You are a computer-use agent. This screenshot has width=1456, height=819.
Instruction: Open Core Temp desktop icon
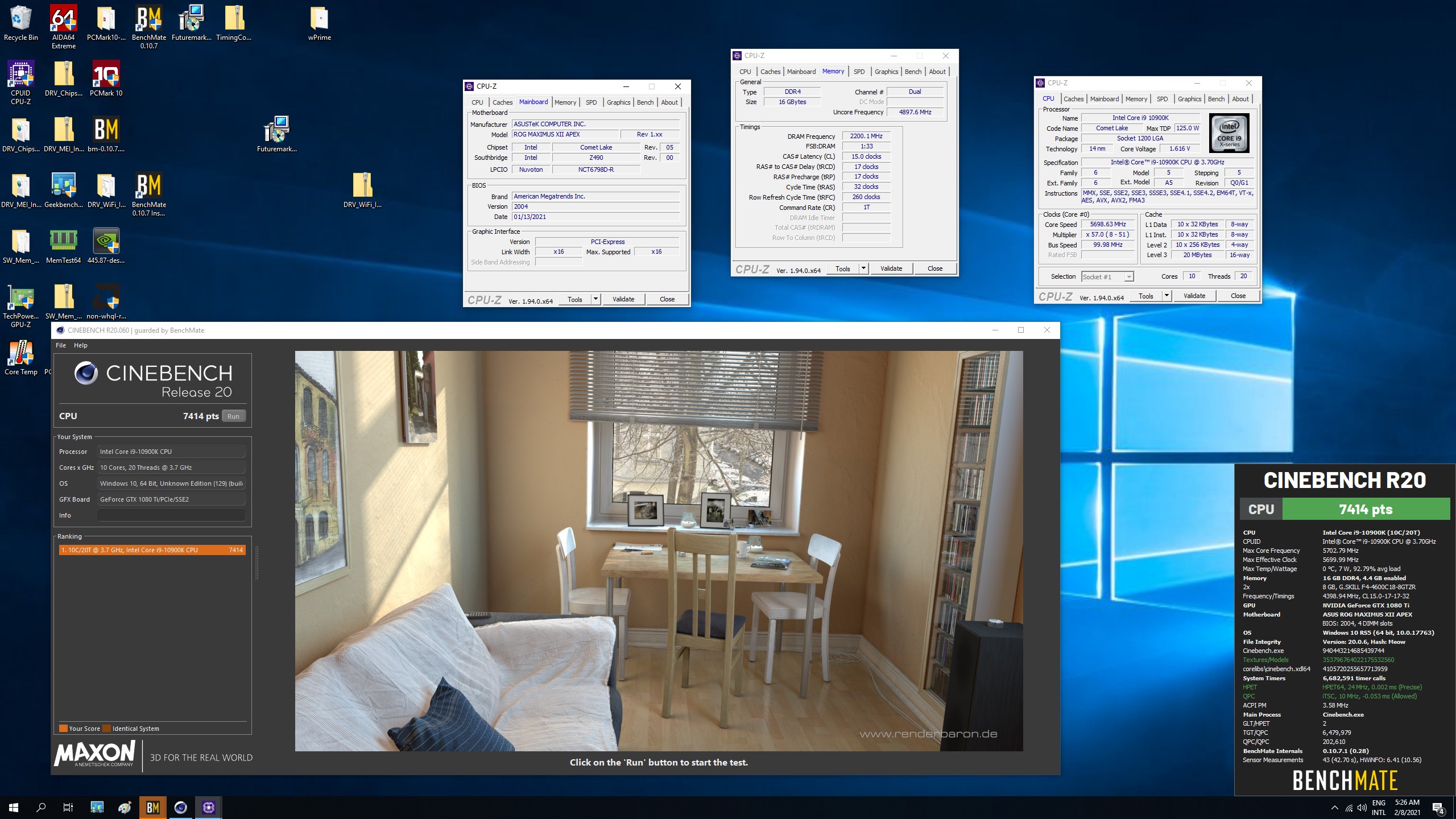21,358
